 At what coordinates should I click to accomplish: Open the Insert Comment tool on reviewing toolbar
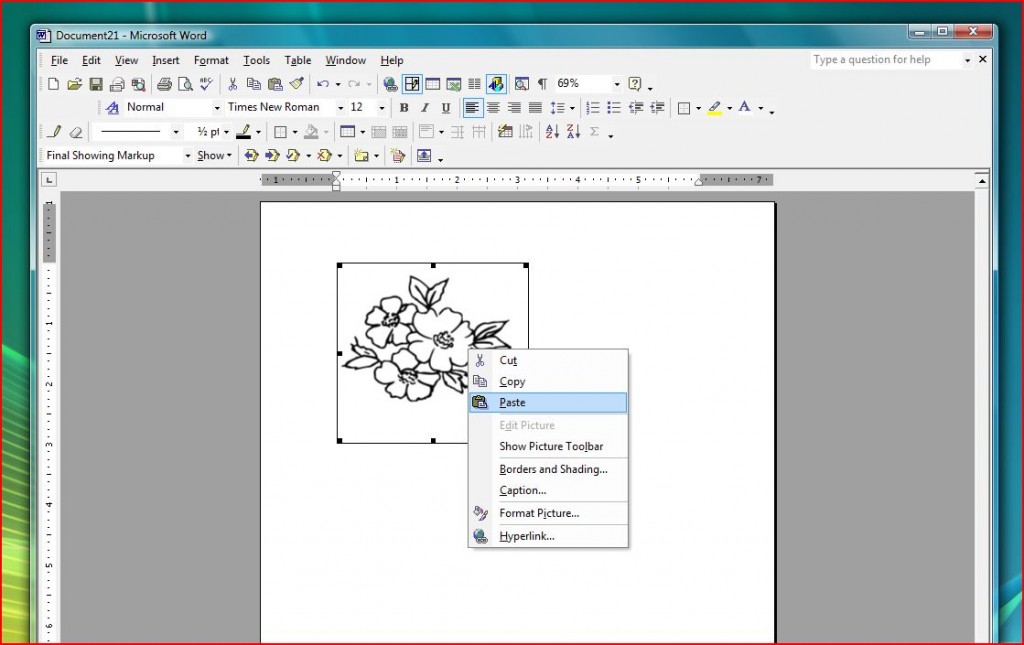(361, 155)
